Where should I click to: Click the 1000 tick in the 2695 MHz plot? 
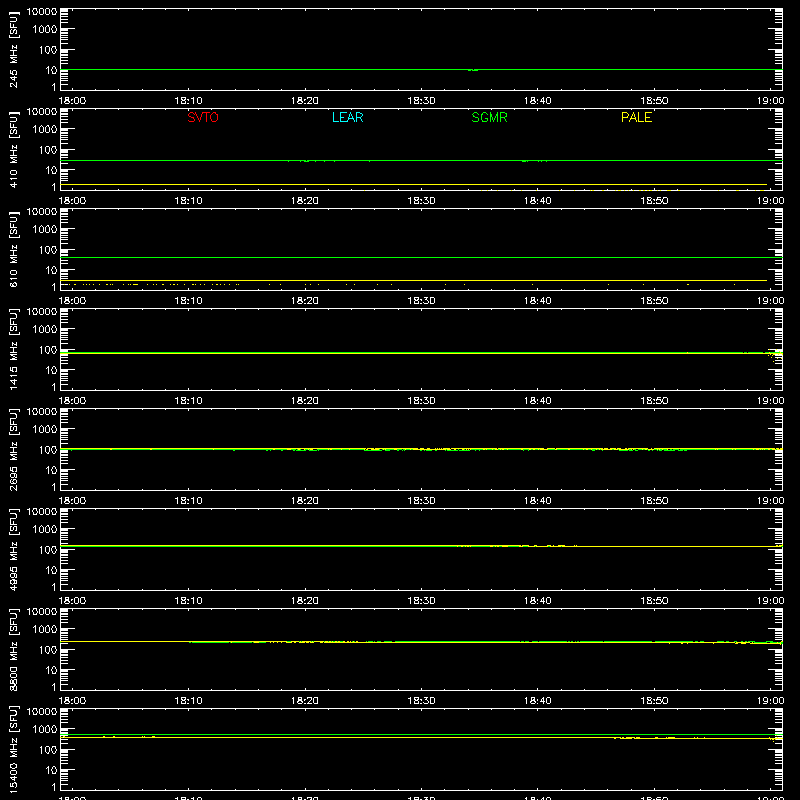pos(45,430)
